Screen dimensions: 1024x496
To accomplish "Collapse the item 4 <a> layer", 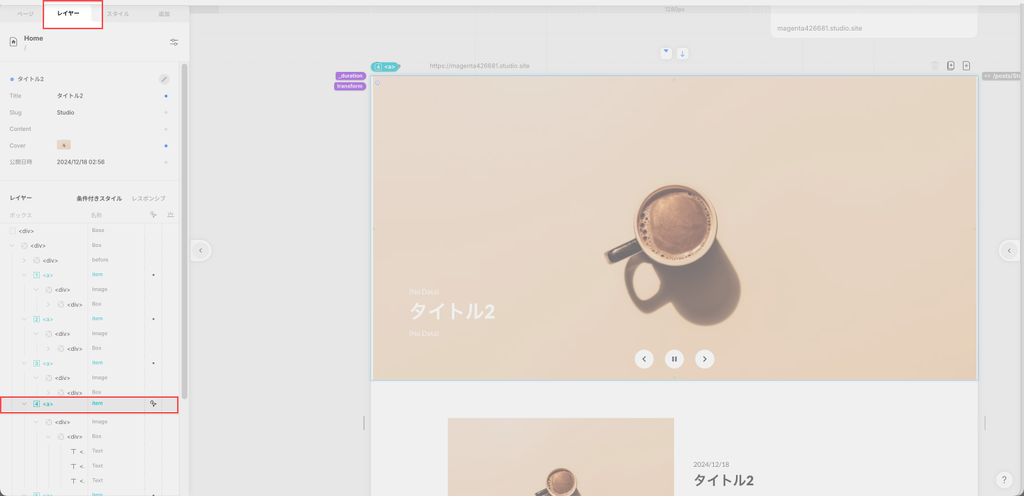I will click(24, 404).
